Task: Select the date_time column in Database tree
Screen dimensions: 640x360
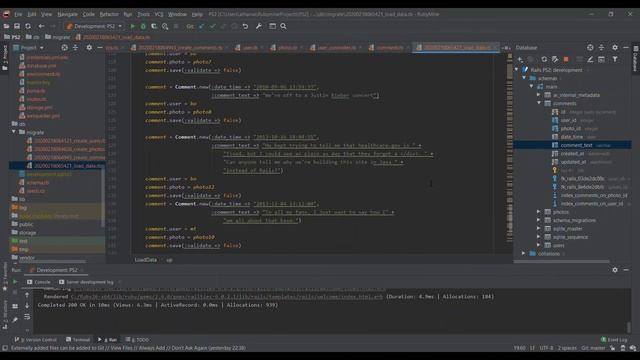Action: pos(571,137)
